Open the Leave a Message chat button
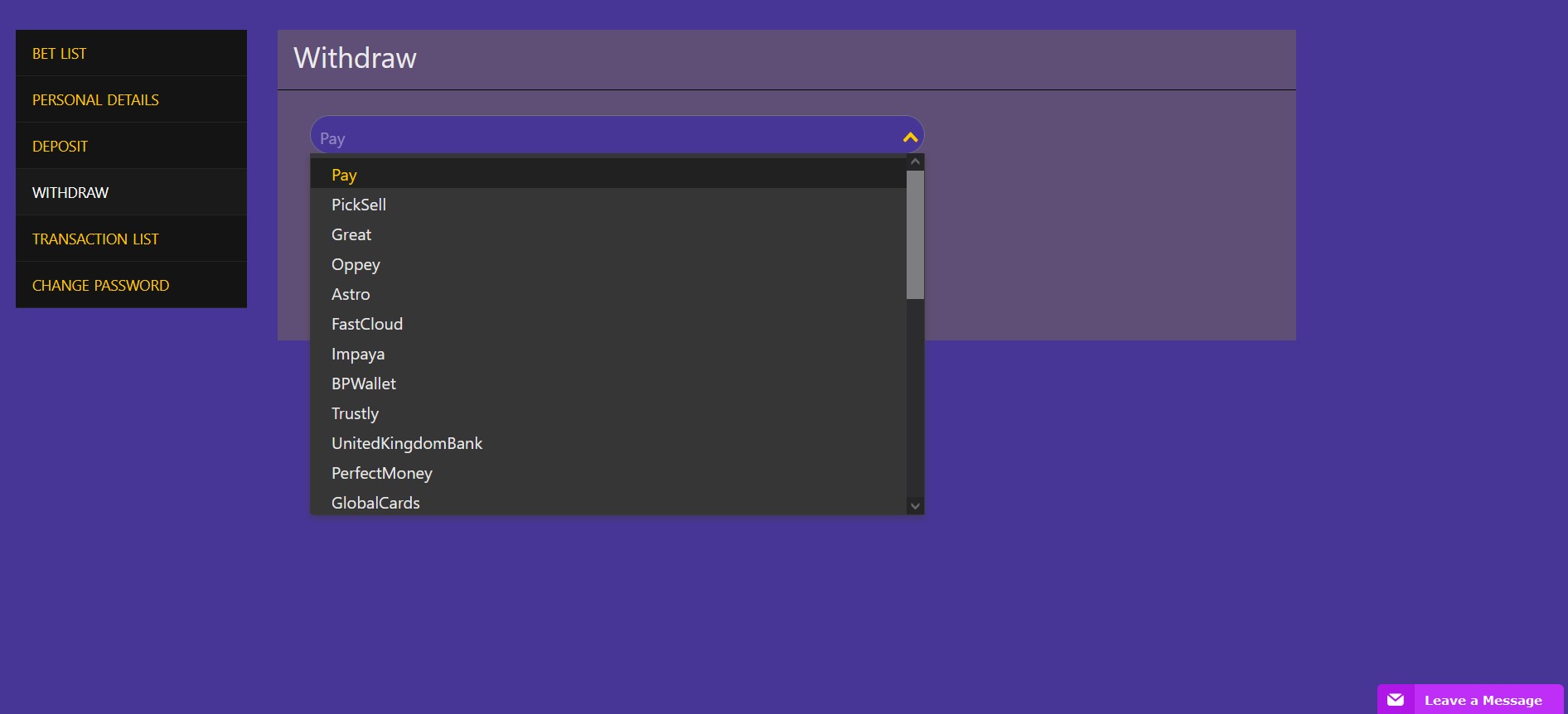Screen dimensions: 1568x714 tap(1470, 700)
